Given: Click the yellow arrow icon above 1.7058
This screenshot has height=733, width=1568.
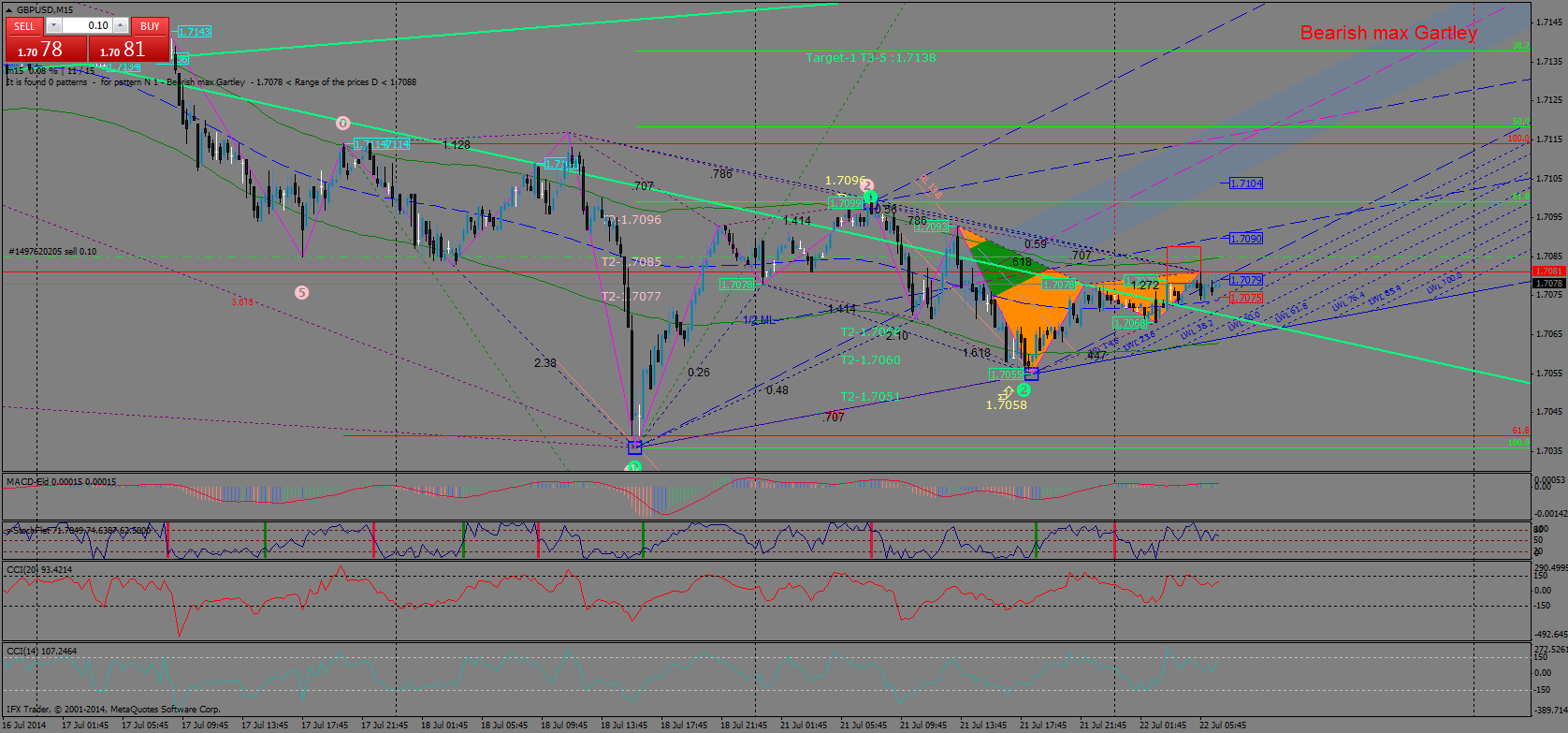Looking at the screenshot, I should pyautogui.click(x=1006, y=392).
